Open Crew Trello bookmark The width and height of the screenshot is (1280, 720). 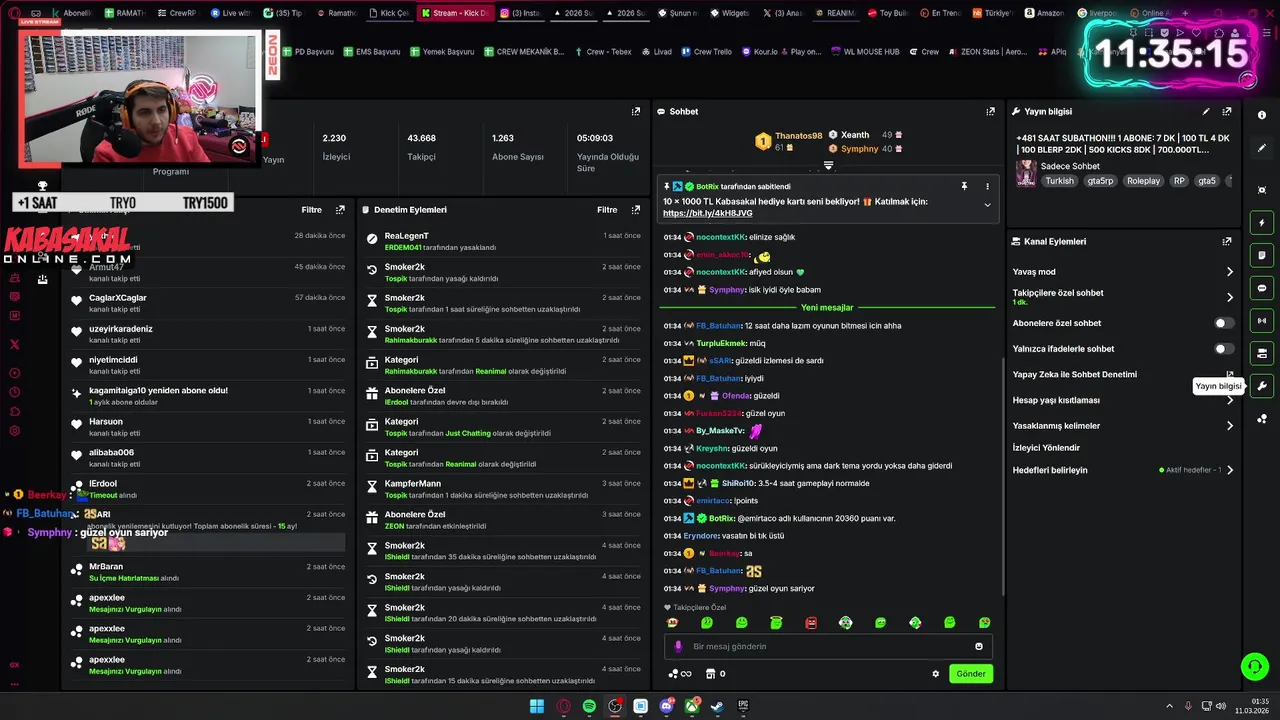click(705, 52)
